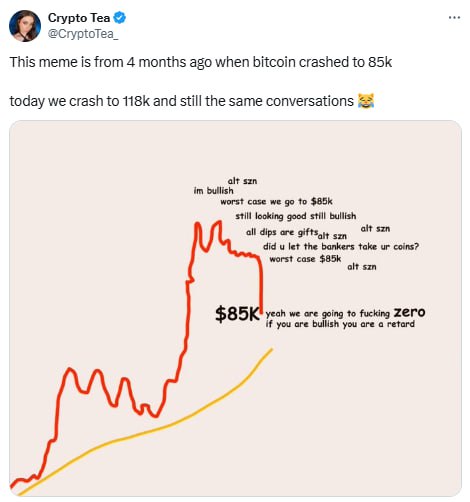This screenshot has height=502, width=470.
Task: Open the three-dot more options menu
Action: pos(454,17)
